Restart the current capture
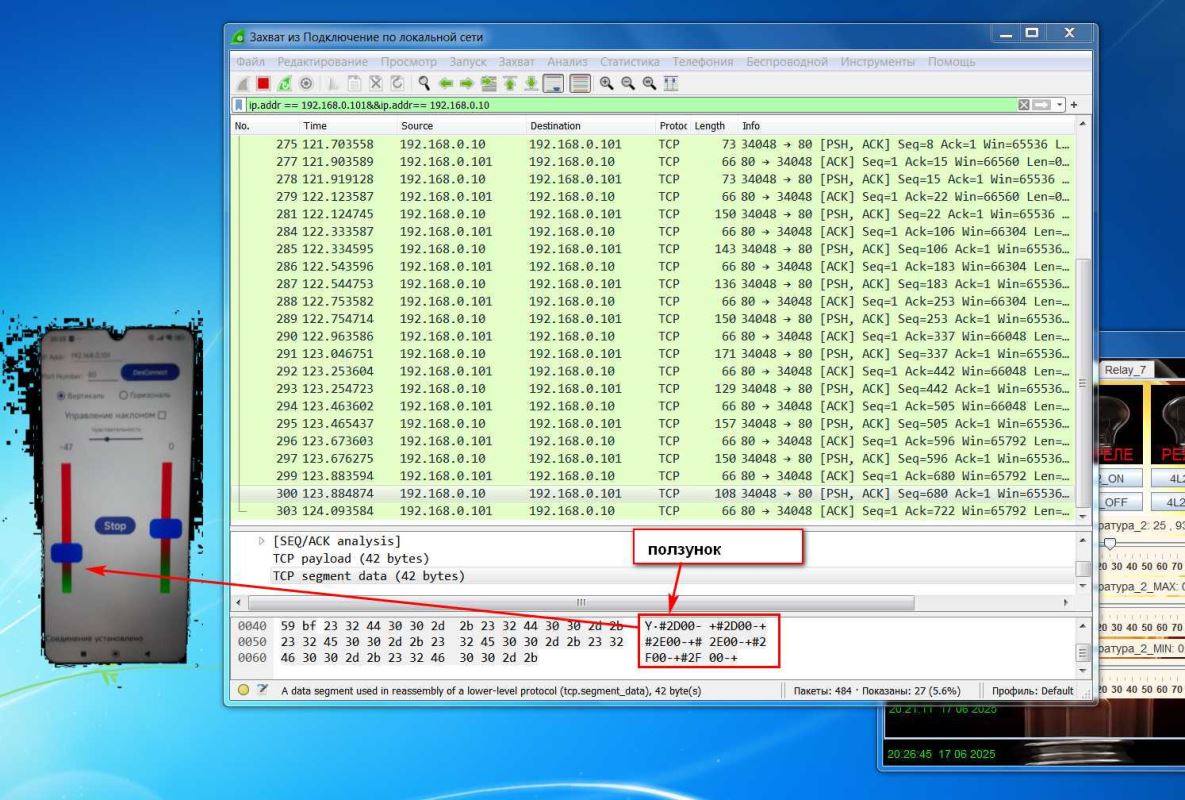The height and width of the screenshot is (800, 1185). (284, 85)
